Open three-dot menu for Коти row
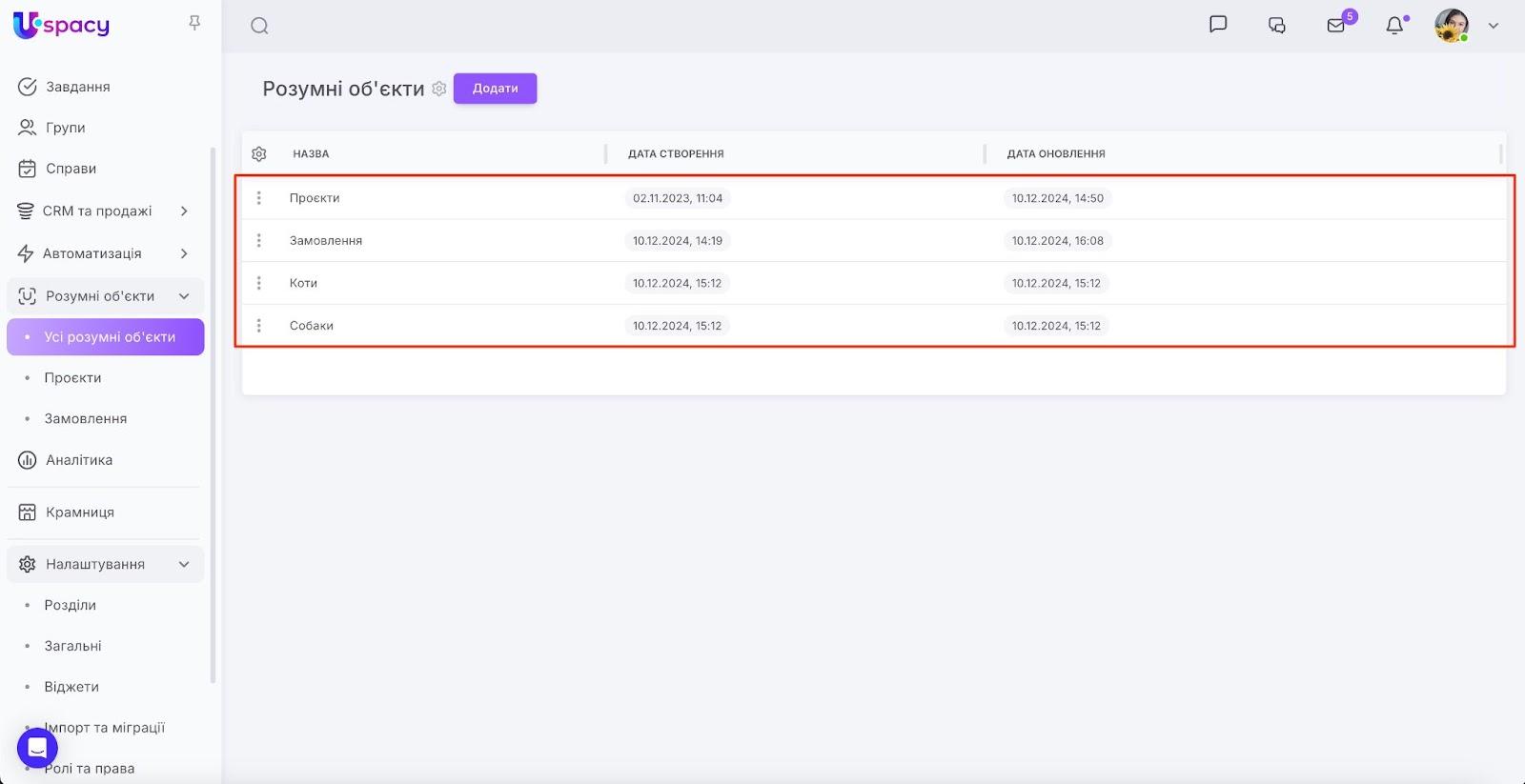This screenshot has width=1525, height=784. 258,283
